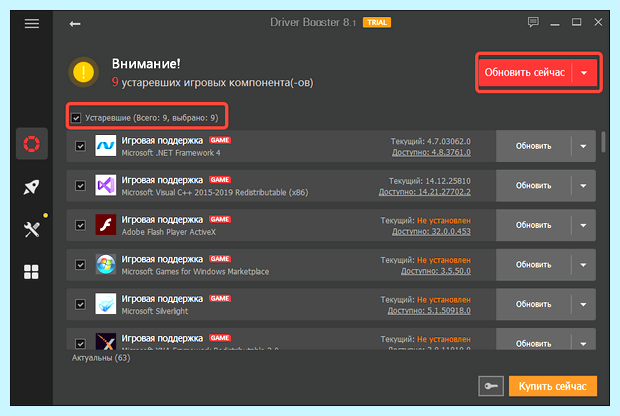Expand dropdown arrow on .NET Framework row

tap(583, 146)
